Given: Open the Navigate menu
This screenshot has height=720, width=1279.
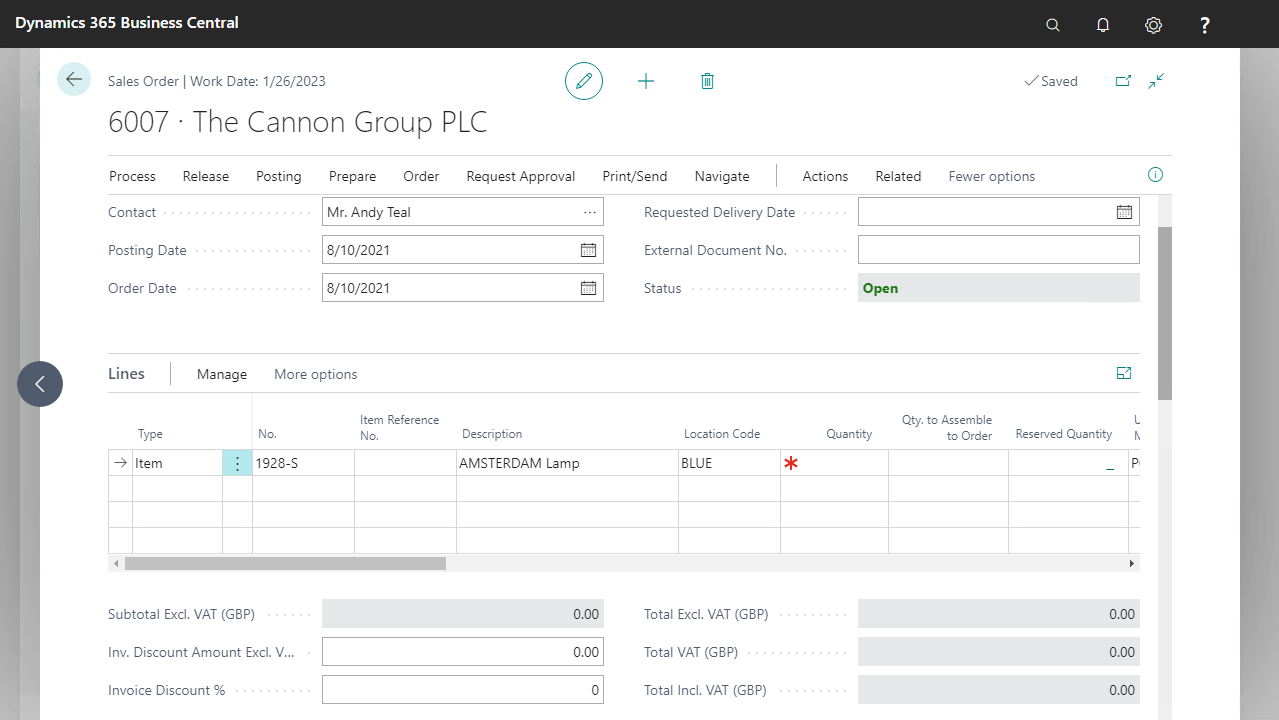Looking at the screenshot, I should 722,176.
